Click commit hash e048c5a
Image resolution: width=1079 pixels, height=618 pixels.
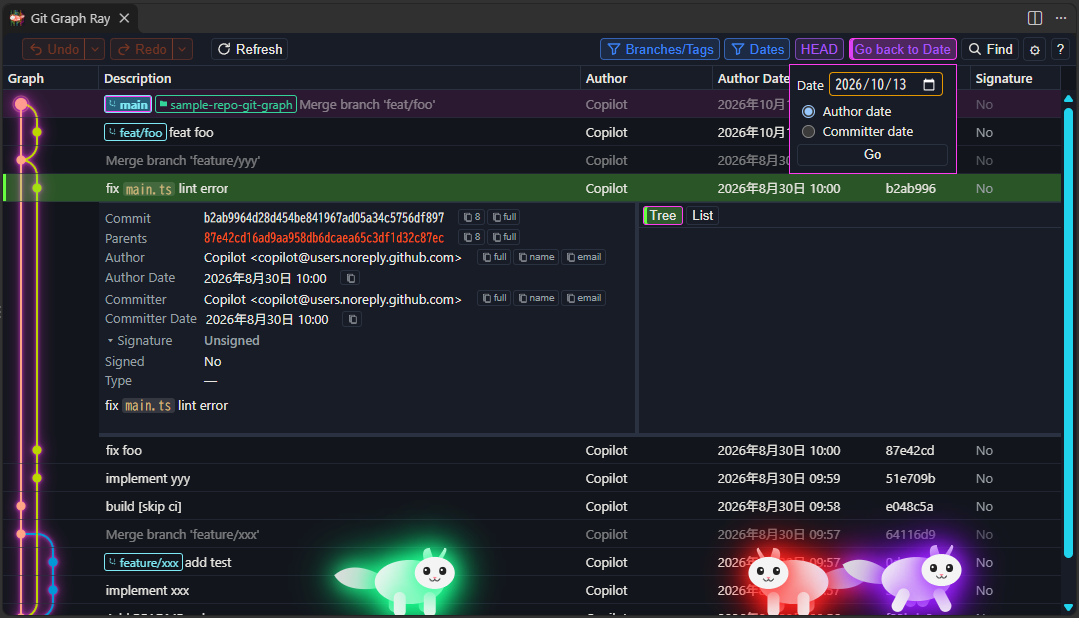tap(909, 507)
